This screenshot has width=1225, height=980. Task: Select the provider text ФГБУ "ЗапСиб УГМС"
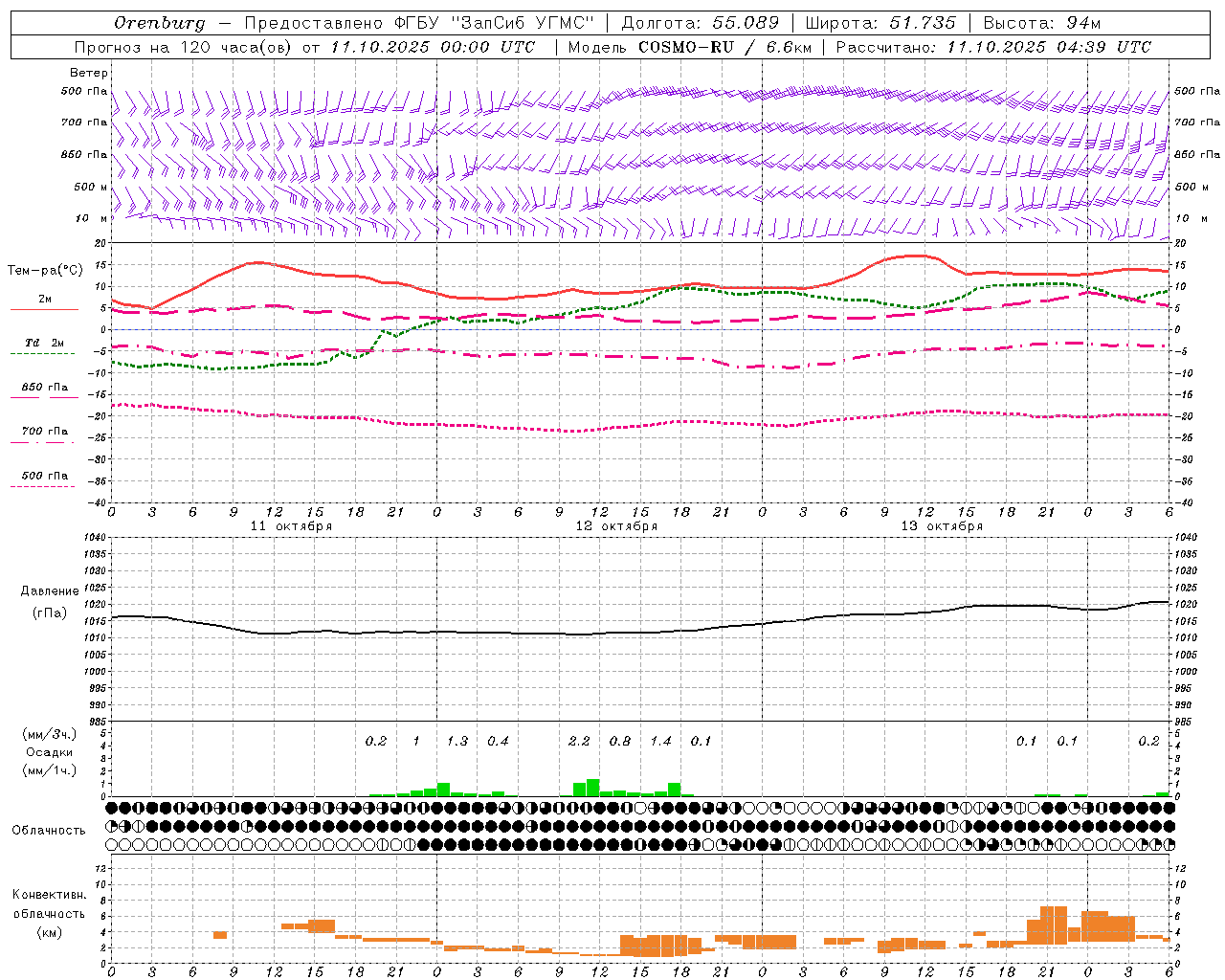point(495,23)
